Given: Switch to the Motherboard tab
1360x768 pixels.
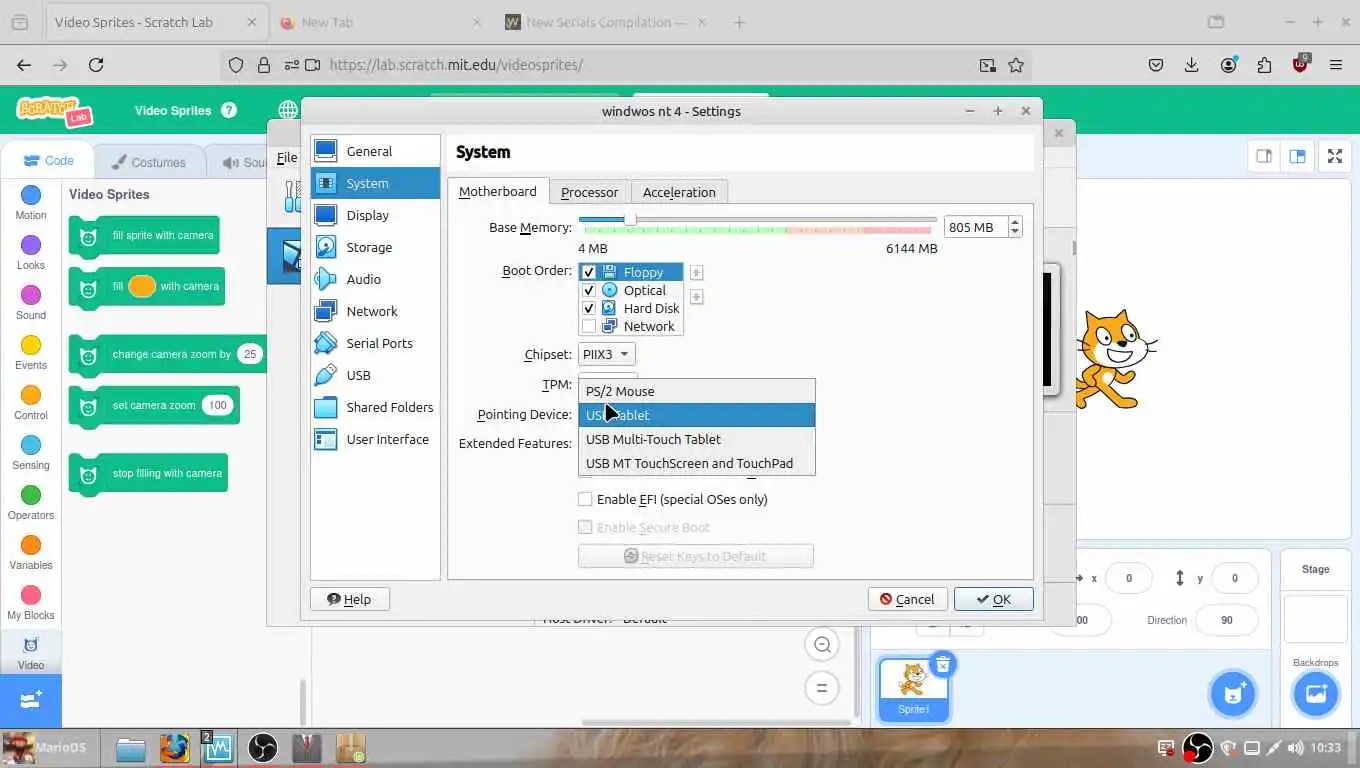Looking at the screenshot, I should click(x=498, y=192).
